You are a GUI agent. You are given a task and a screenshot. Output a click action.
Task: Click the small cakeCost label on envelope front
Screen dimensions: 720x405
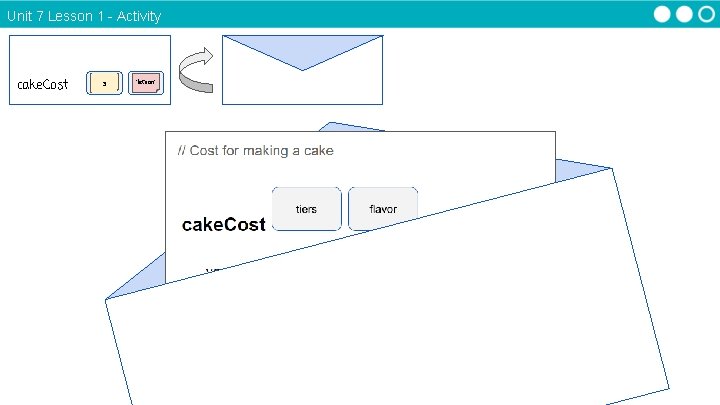tap(42, 84)
